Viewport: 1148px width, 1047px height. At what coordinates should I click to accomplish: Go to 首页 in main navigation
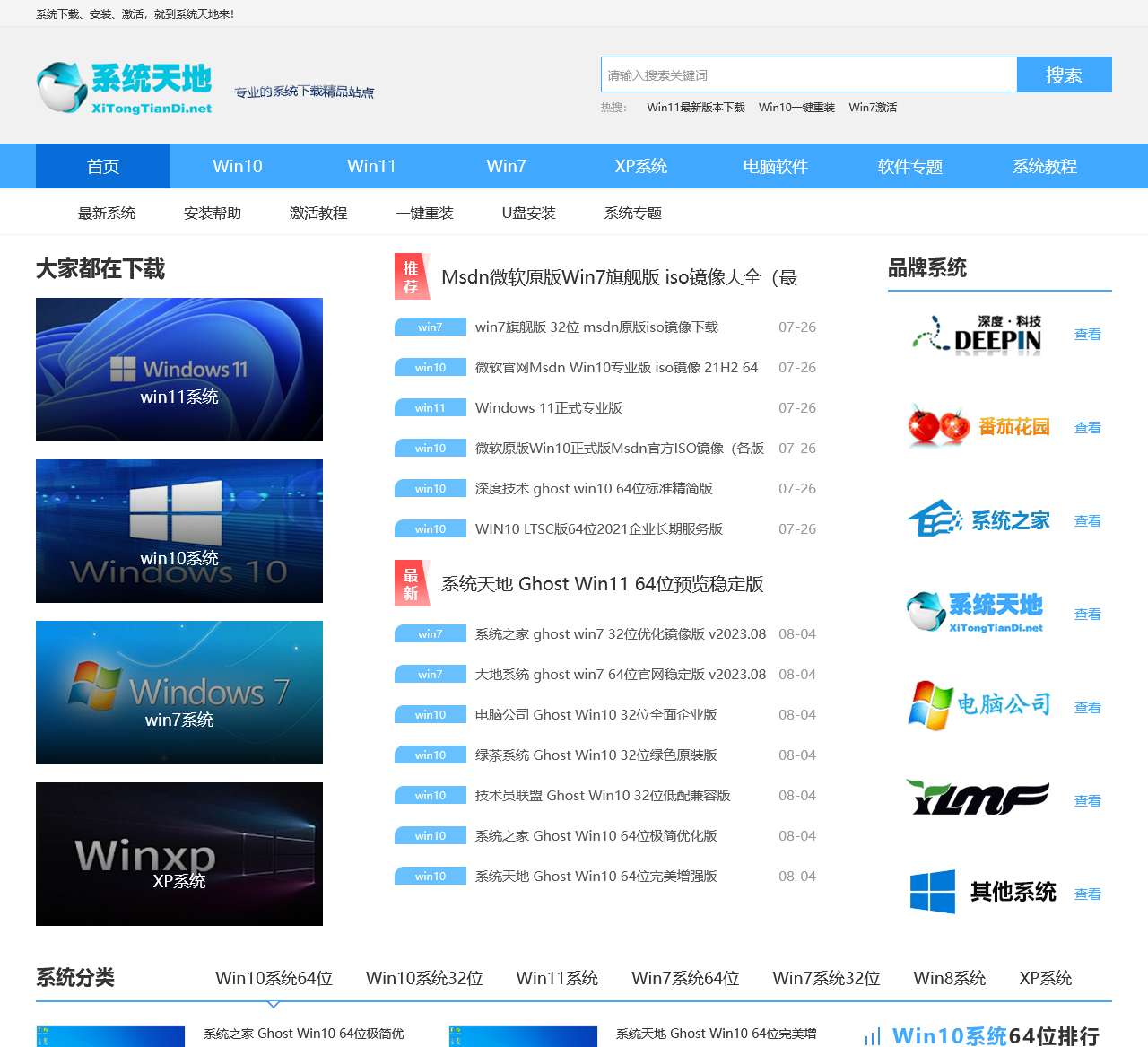(103, 166)
